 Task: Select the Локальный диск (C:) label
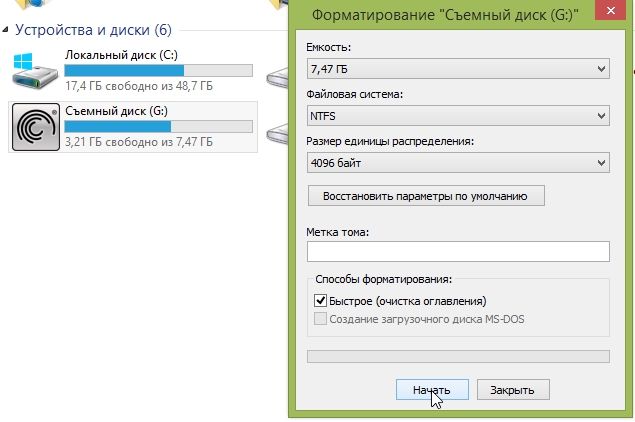(121, 55)
